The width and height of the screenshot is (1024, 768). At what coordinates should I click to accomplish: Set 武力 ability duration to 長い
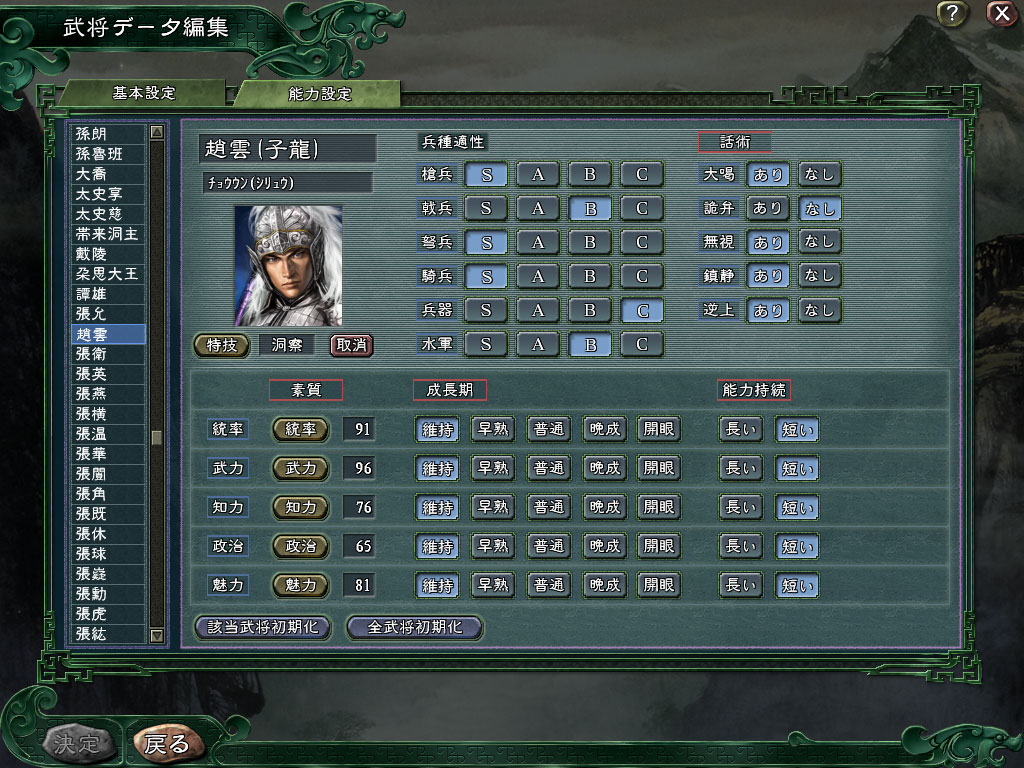[x=741, y=468]
